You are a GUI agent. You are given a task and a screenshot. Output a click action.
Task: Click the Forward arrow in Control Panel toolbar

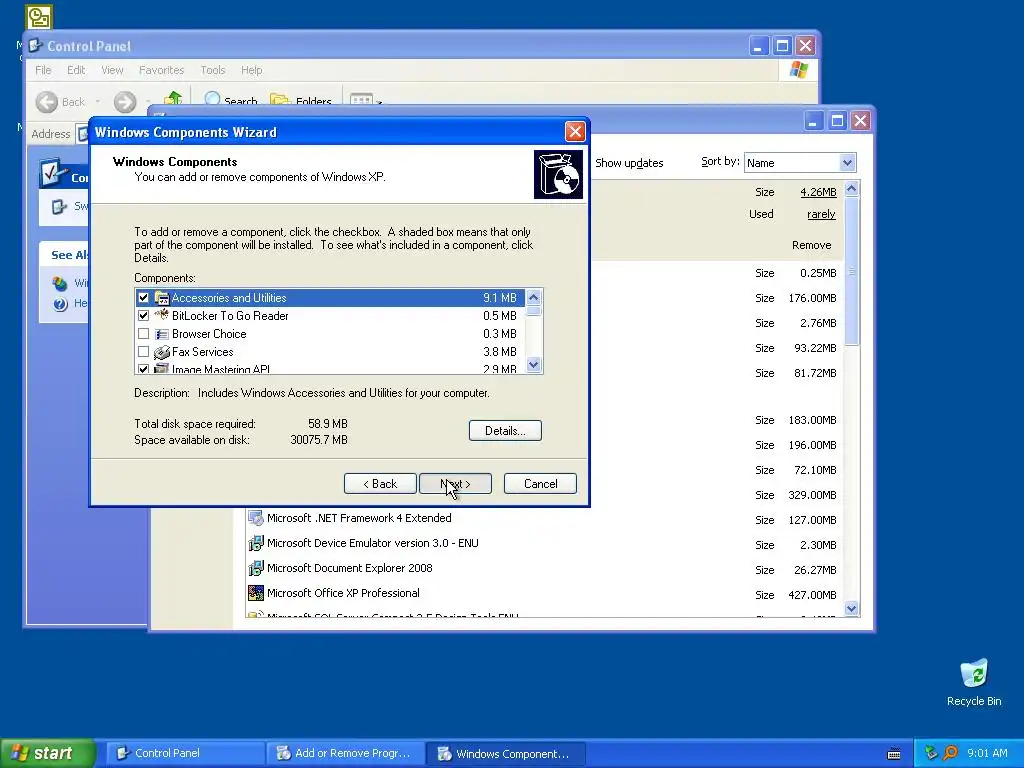pyautogui.click(x=125, y=102)
